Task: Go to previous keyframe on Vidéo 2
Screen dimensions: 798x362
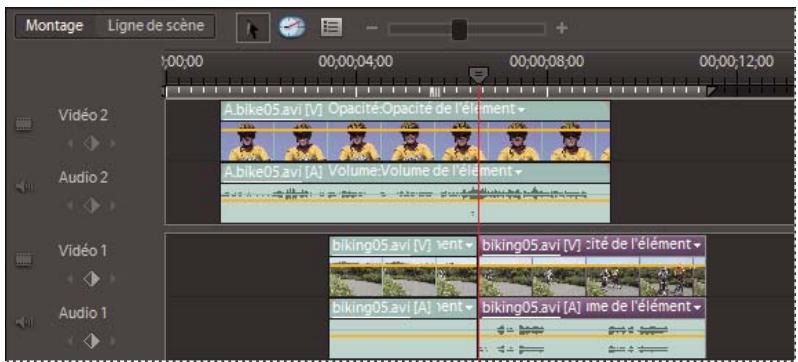Action: pos(71,144)
